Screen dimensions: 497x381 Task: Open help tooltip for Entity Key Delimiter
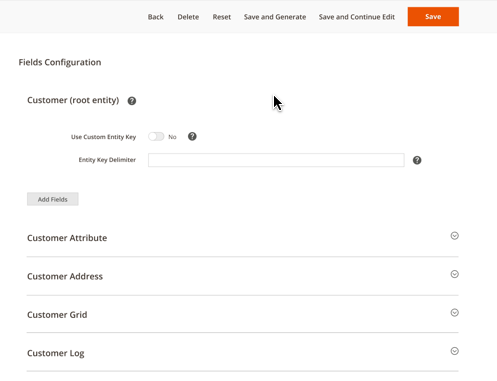[417, 160]
